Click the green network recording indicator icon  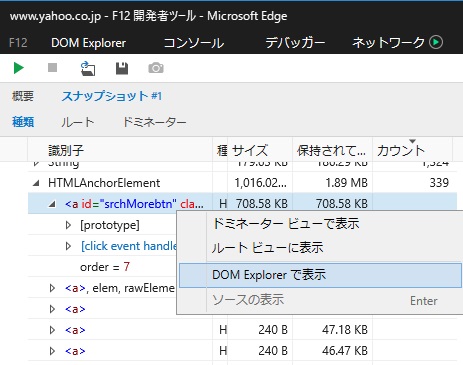pyautogui.click(x=436, y=42)
